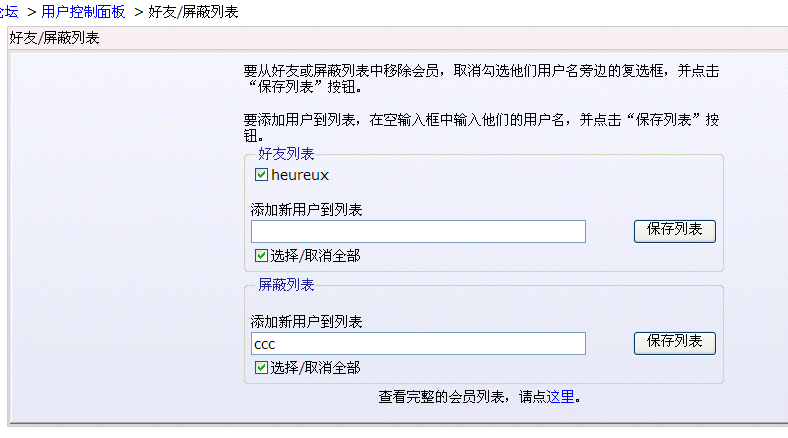Uncheck the heureux friend checkbox
The width and height of the screenshot is (788, 438).
click(x=262, y=175)
